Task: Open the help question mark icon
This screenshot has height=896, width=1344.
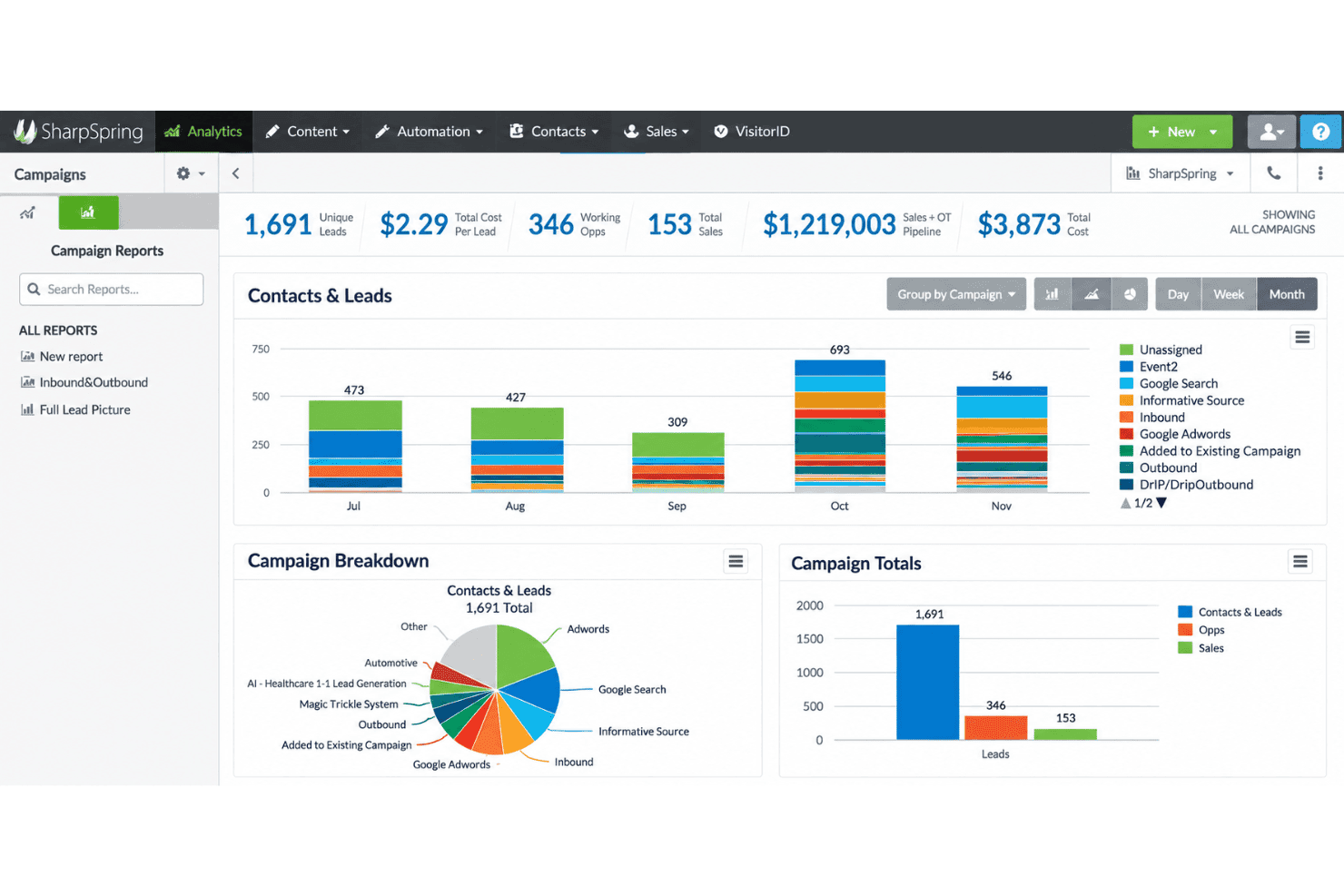Action: pyautogui.click(x=1321, y=132)
